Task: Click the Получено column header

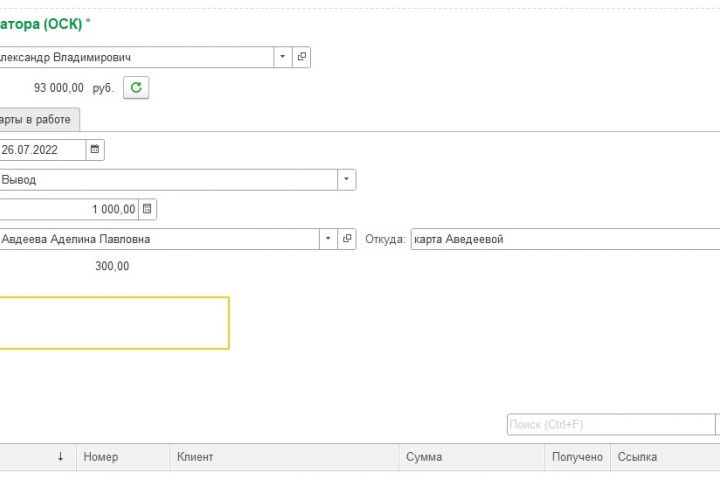Action: [578, 457]
